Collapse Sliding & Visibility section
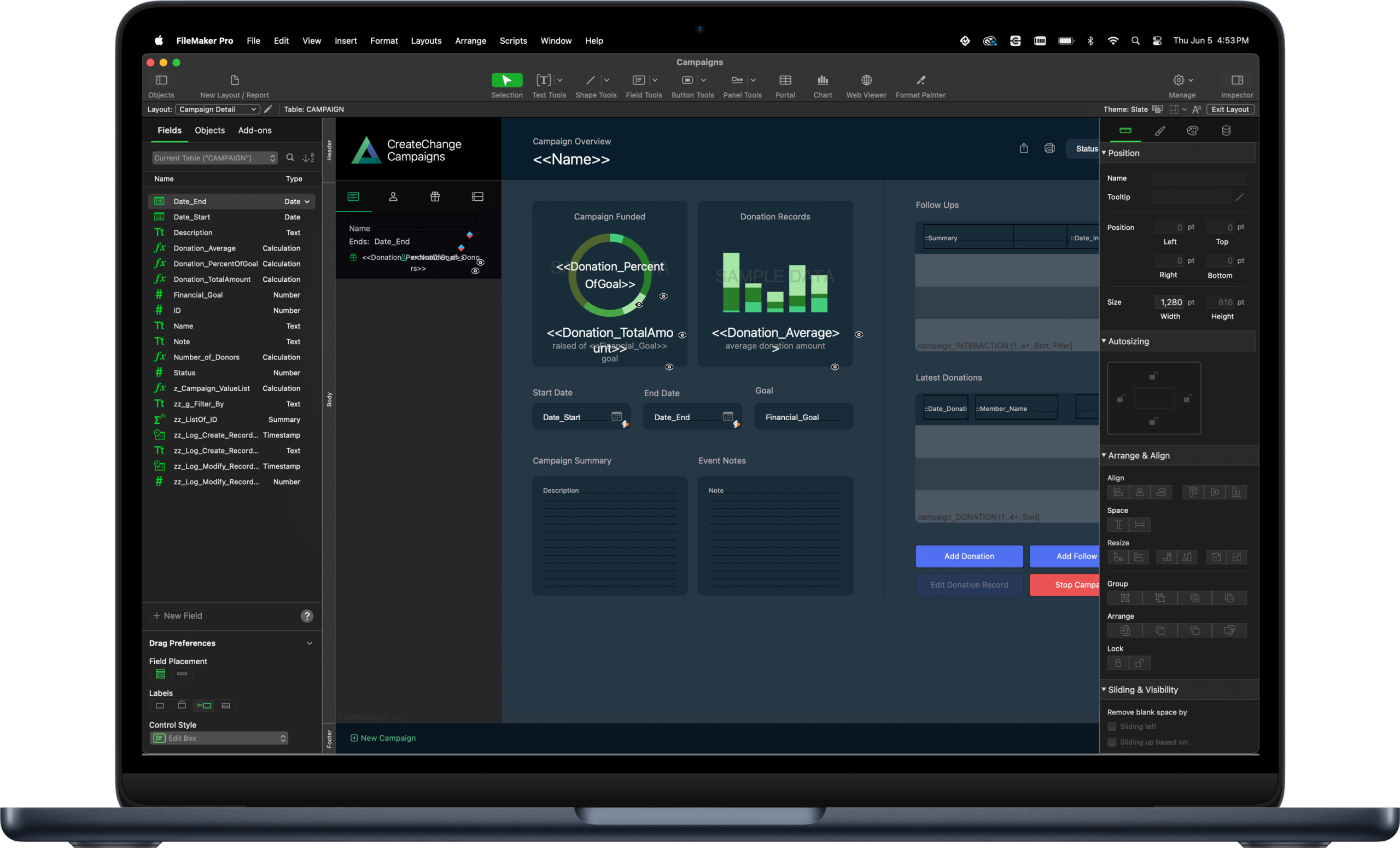Screen dimensions: 1400x848 click(1104, 689)
